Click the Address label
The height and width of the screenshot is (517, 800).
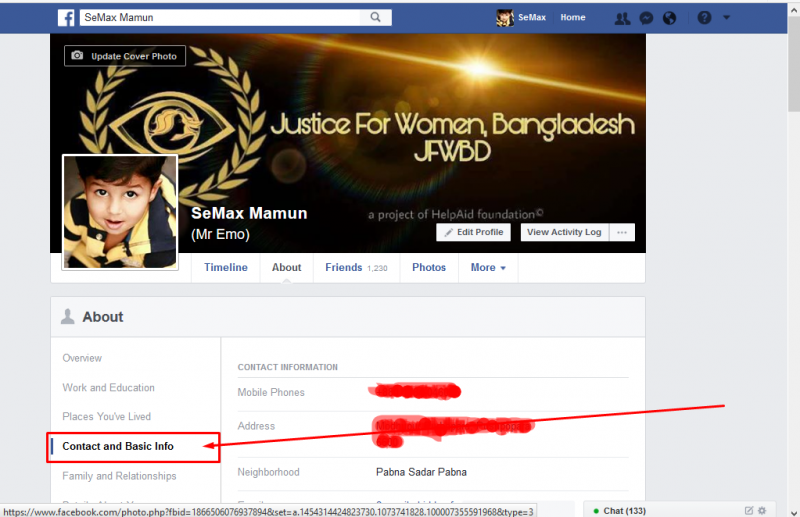coord(256,426)
